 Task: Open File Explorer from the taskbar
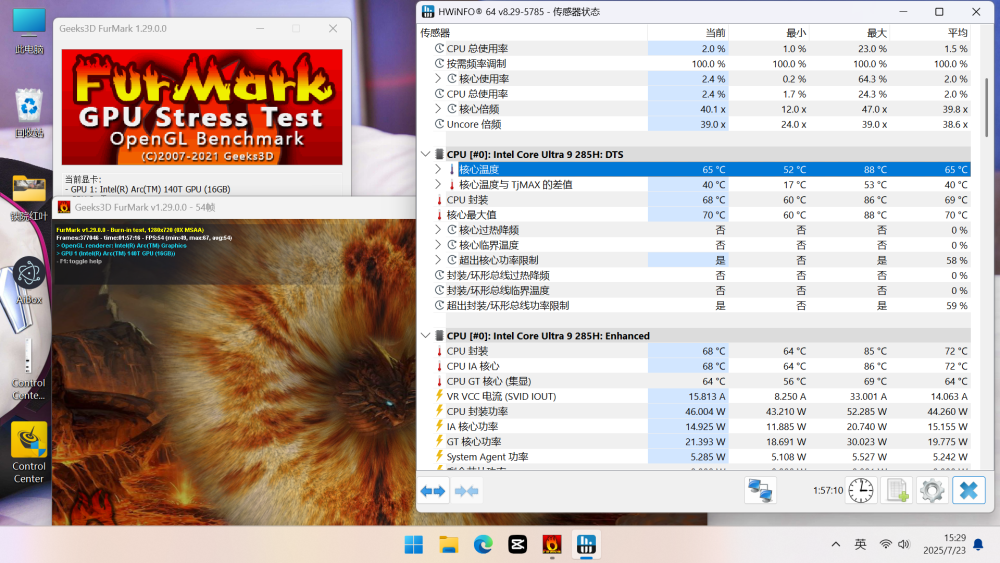(448, 545)
